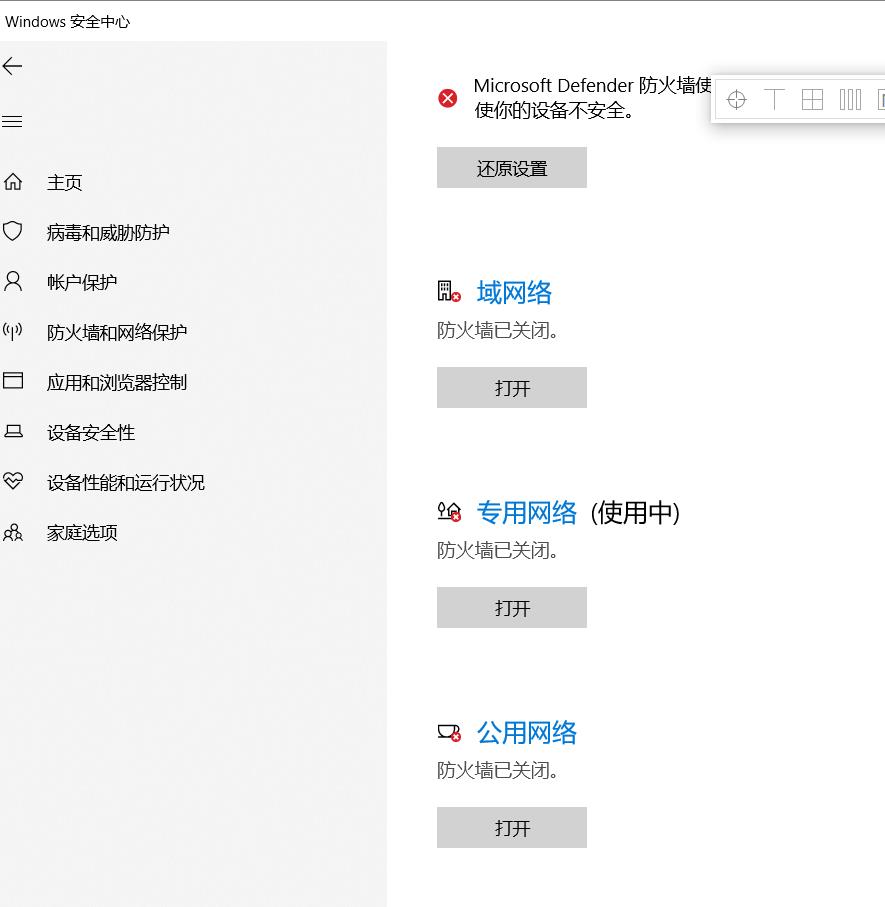Click the building icon next to 域网络

click(x=449, y=292)
